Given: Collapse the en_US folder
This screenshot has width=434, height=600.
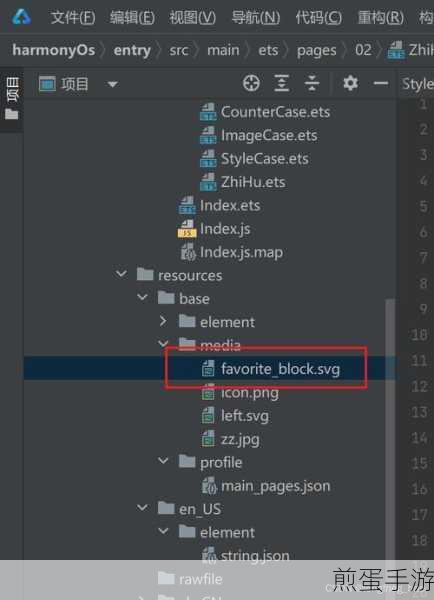Looking at the screenshot, I should [x=142, y=508].
